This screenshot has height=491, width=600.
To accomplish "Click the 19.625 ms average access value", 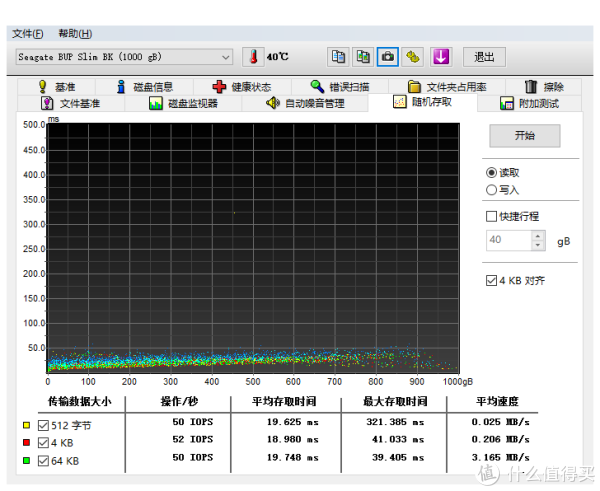I will pyautogui.click(x=293, y=422).
